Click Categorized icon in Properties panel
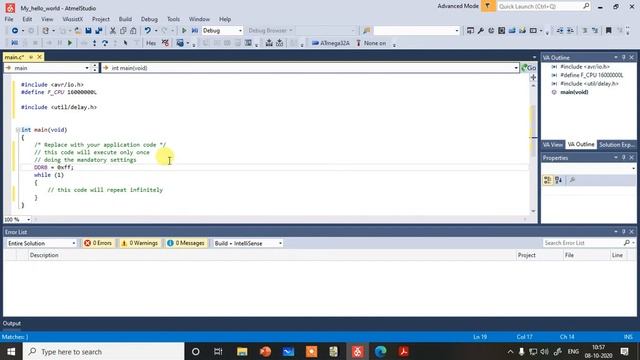 point(548,180)
